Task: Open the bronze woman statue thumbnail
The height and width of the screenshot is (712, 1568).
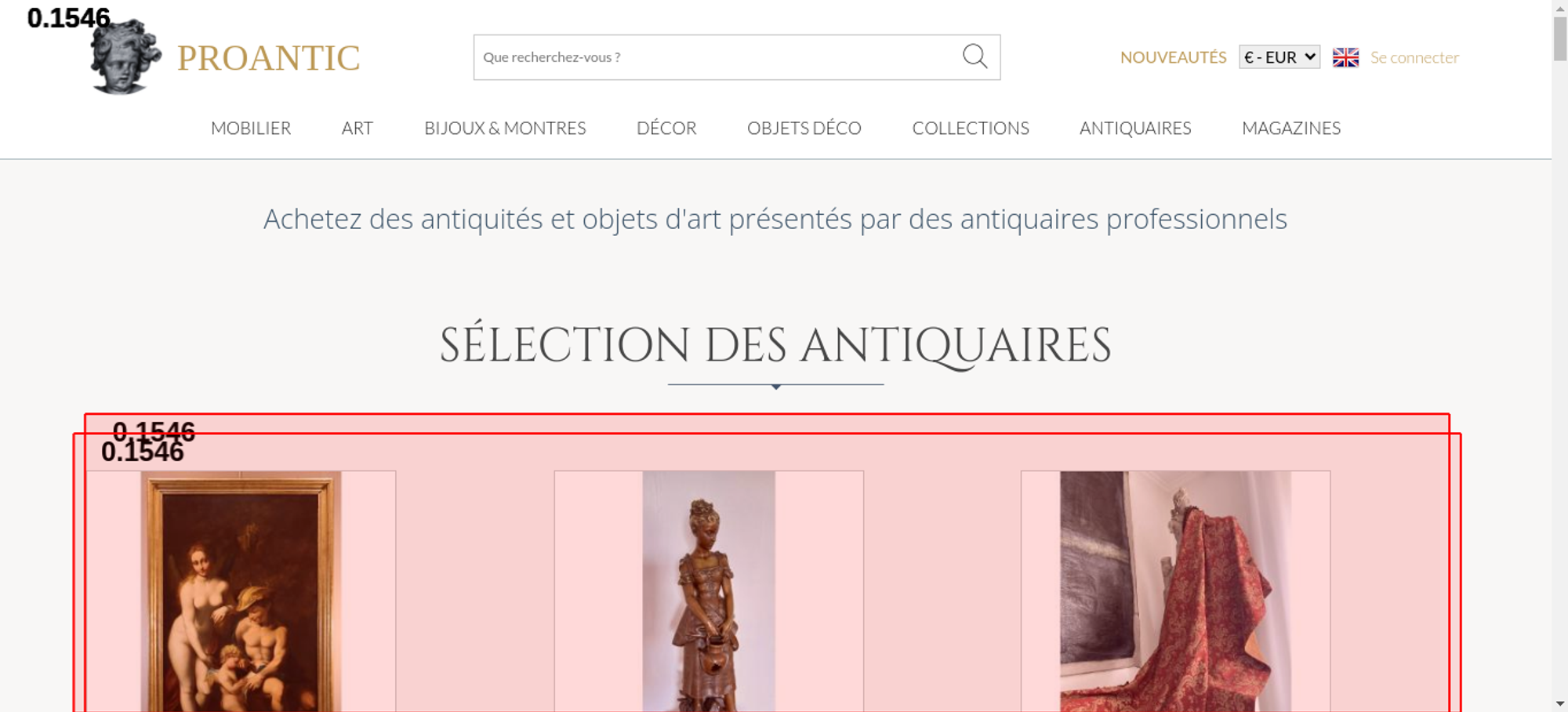Action: pos(709,591)
